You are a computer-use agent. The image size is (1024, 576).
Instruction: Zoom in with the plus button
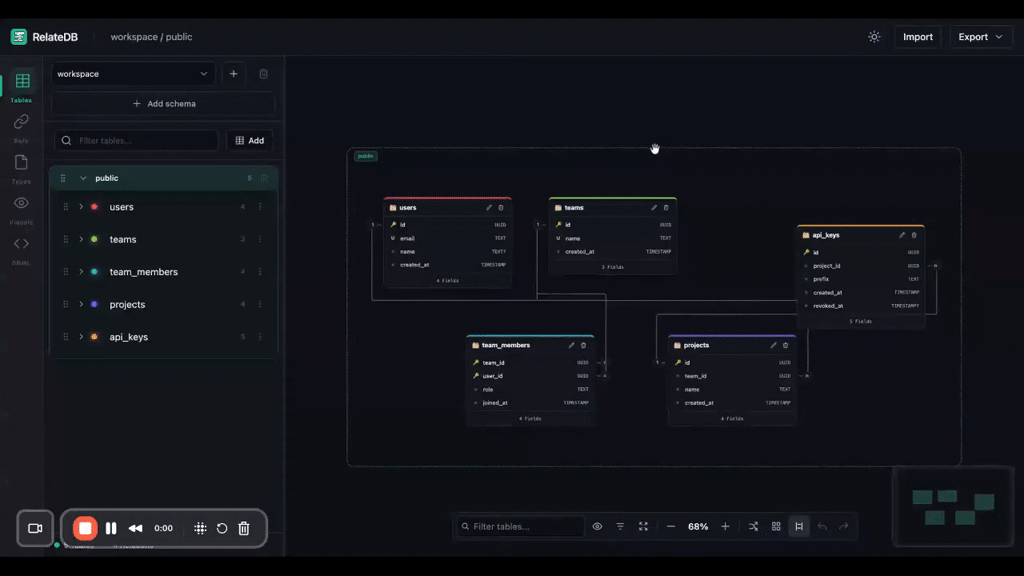[x=725, y=526]
